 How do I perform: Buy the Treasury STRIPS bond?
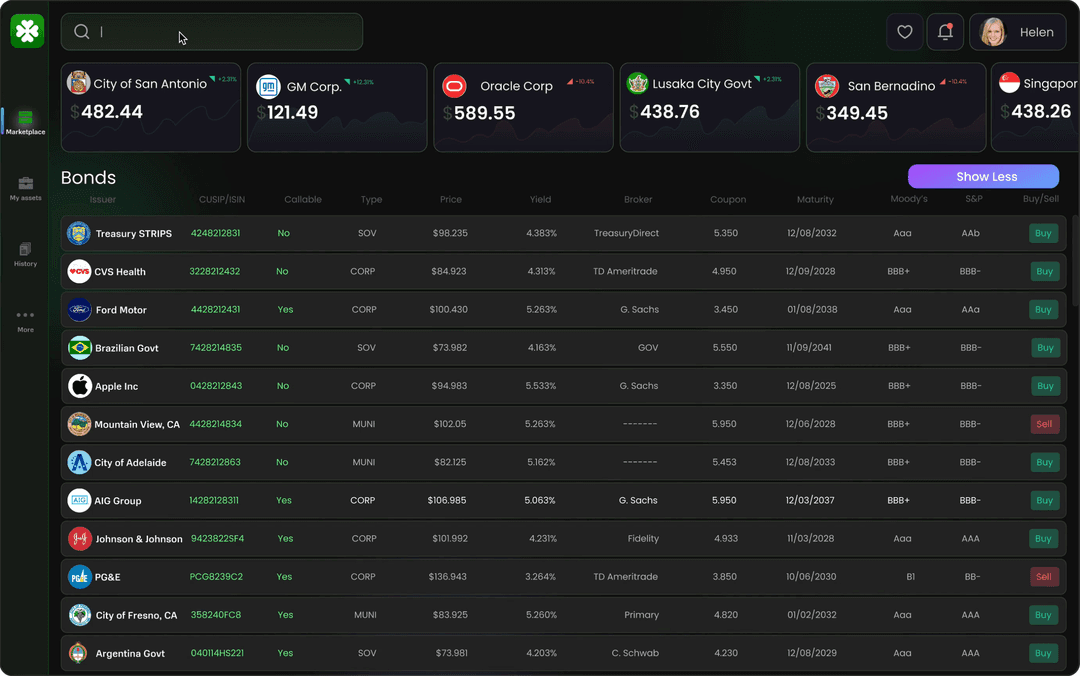[x=1043, y=233]
